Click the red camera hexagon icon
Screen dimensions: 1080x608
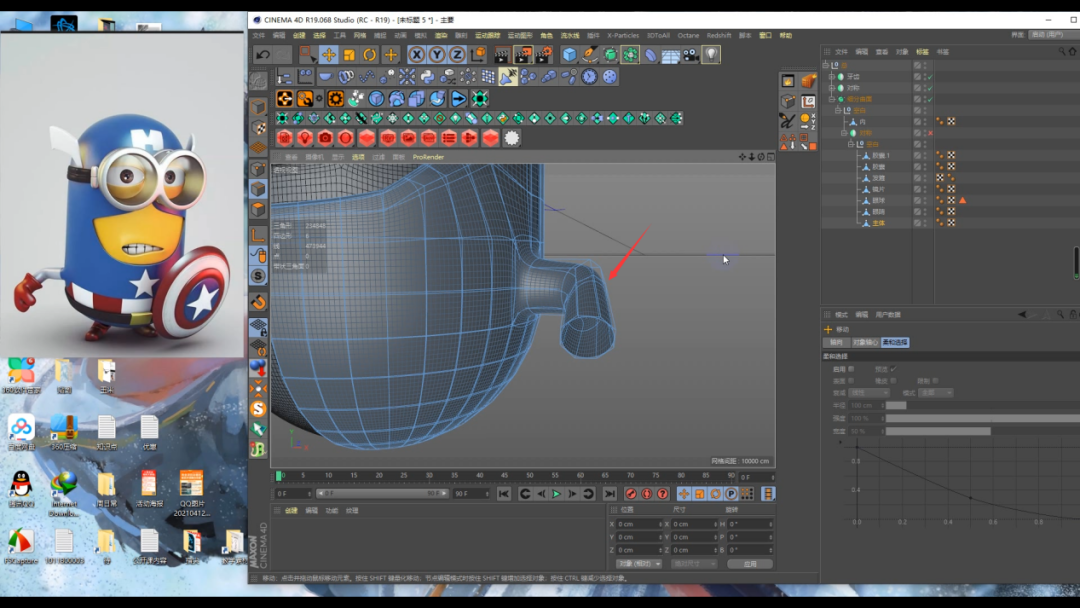325,138
